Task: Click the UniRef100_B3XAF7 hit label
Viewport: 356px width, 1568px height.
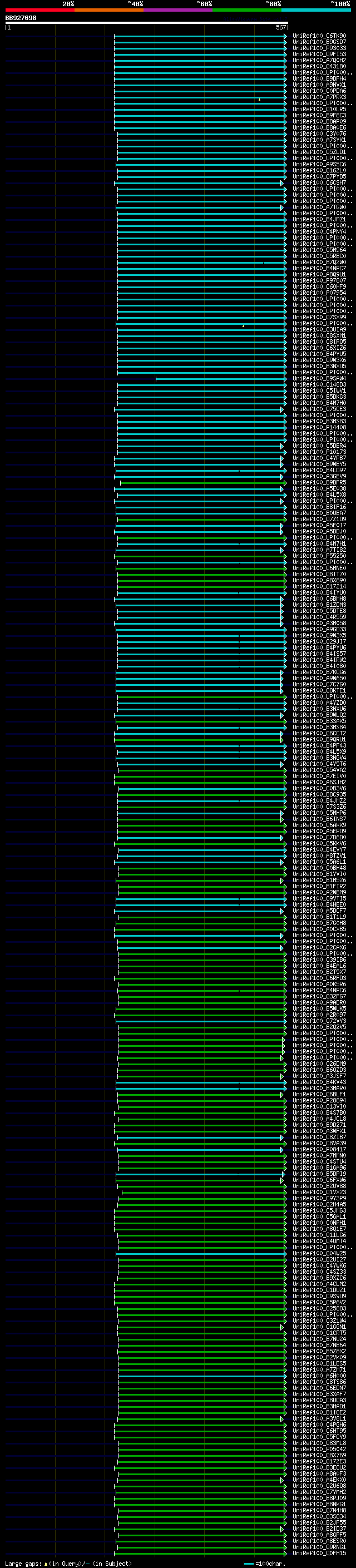Action: pos(319,1394)
